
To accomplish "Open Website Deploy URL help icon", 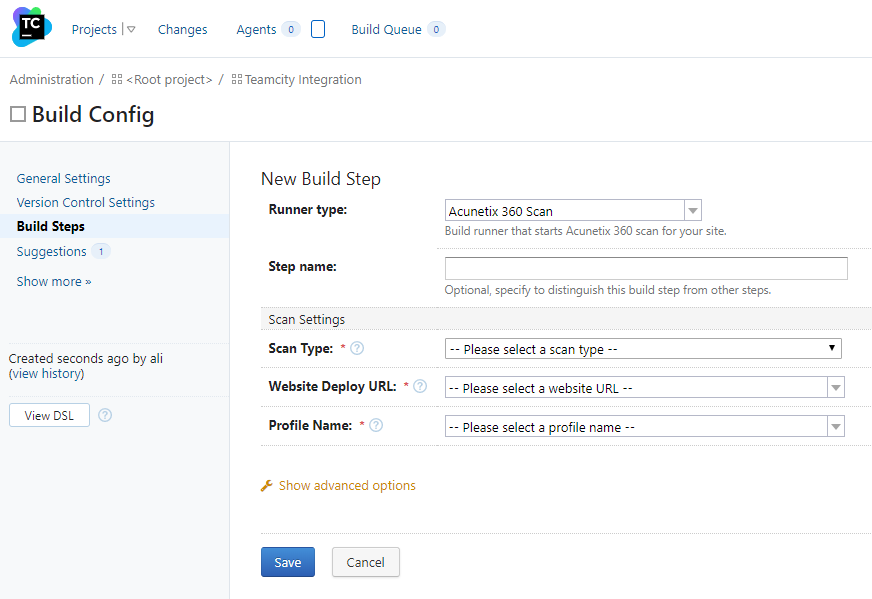I will (420, 386).
